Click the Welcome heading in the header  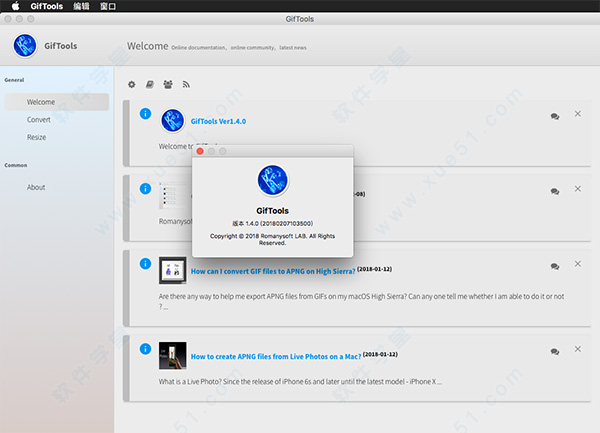(147, 46)
